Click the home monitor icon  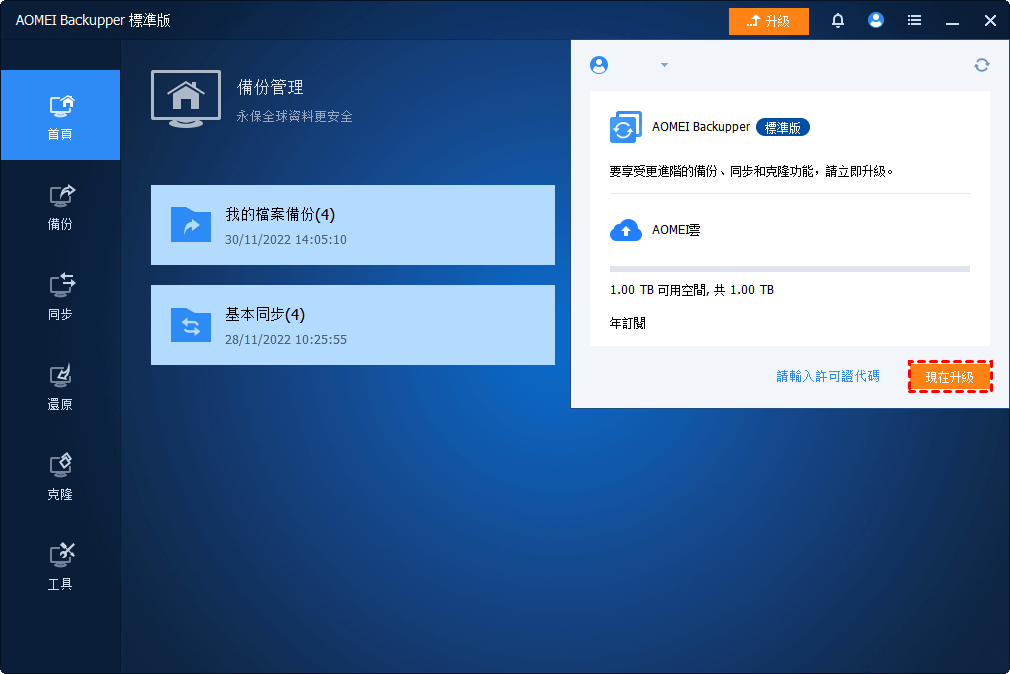click(186, 99)
